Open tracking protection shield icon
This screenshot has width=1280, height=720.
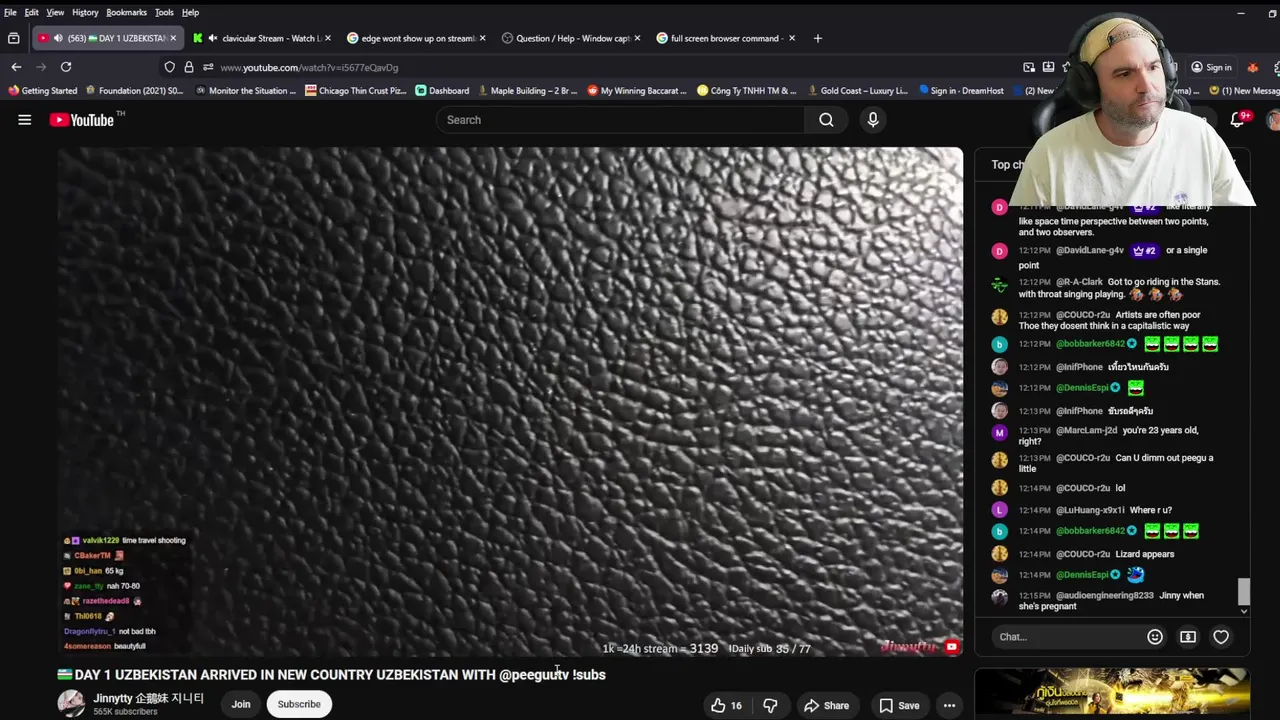[x=170, y=67]
